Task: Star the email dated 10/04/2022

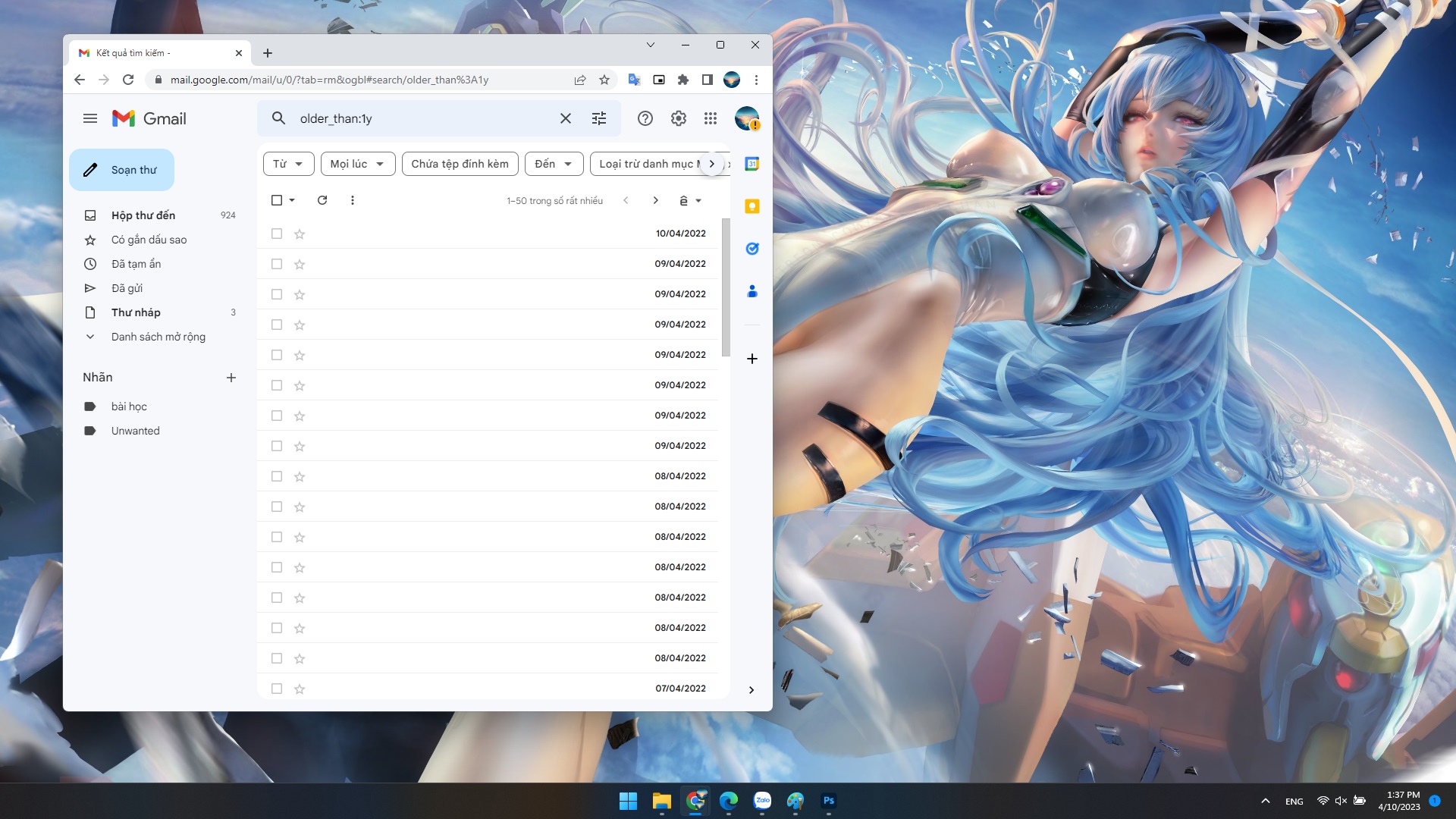Action: (300, 234)
